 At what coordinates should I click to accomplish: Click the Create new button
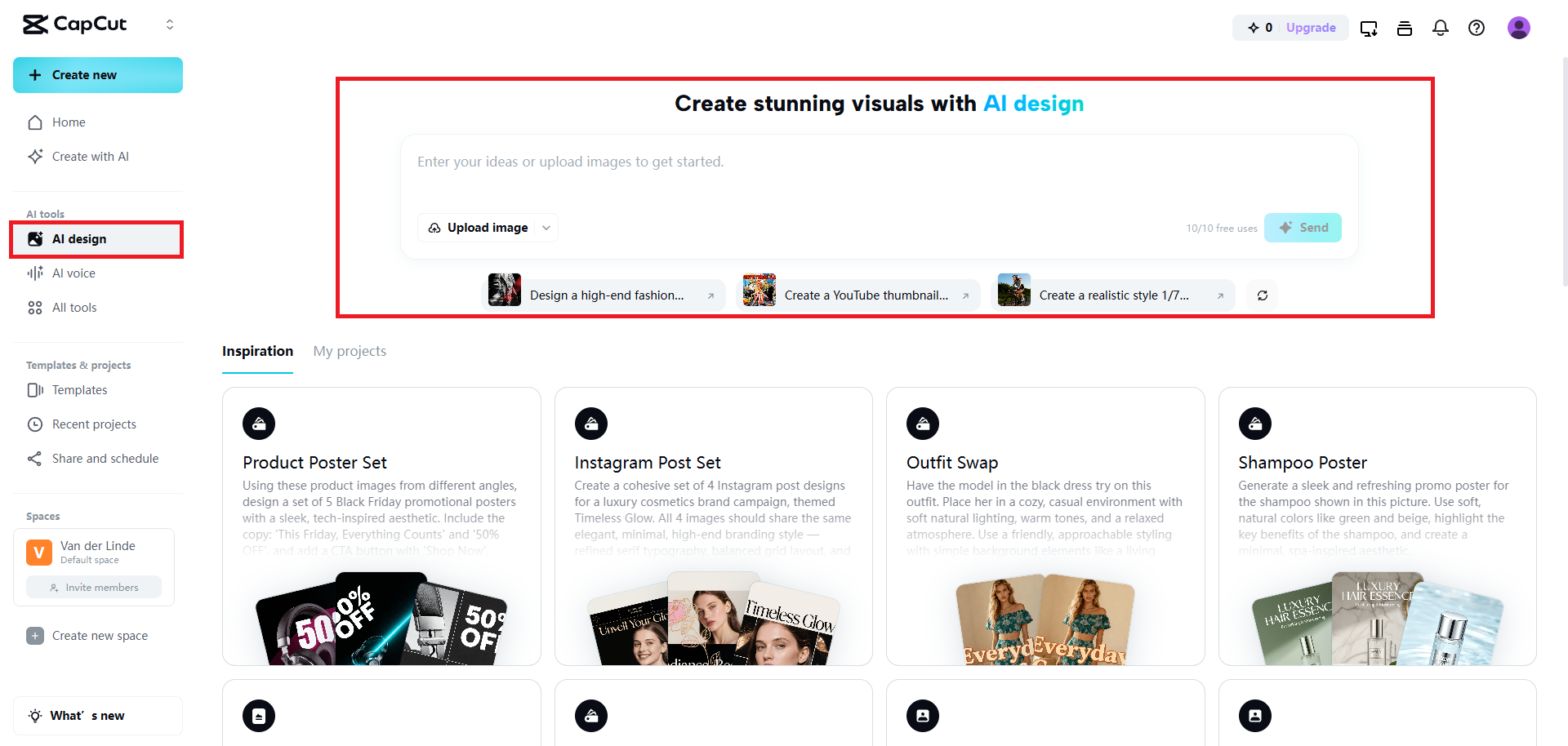click(98, 75)
